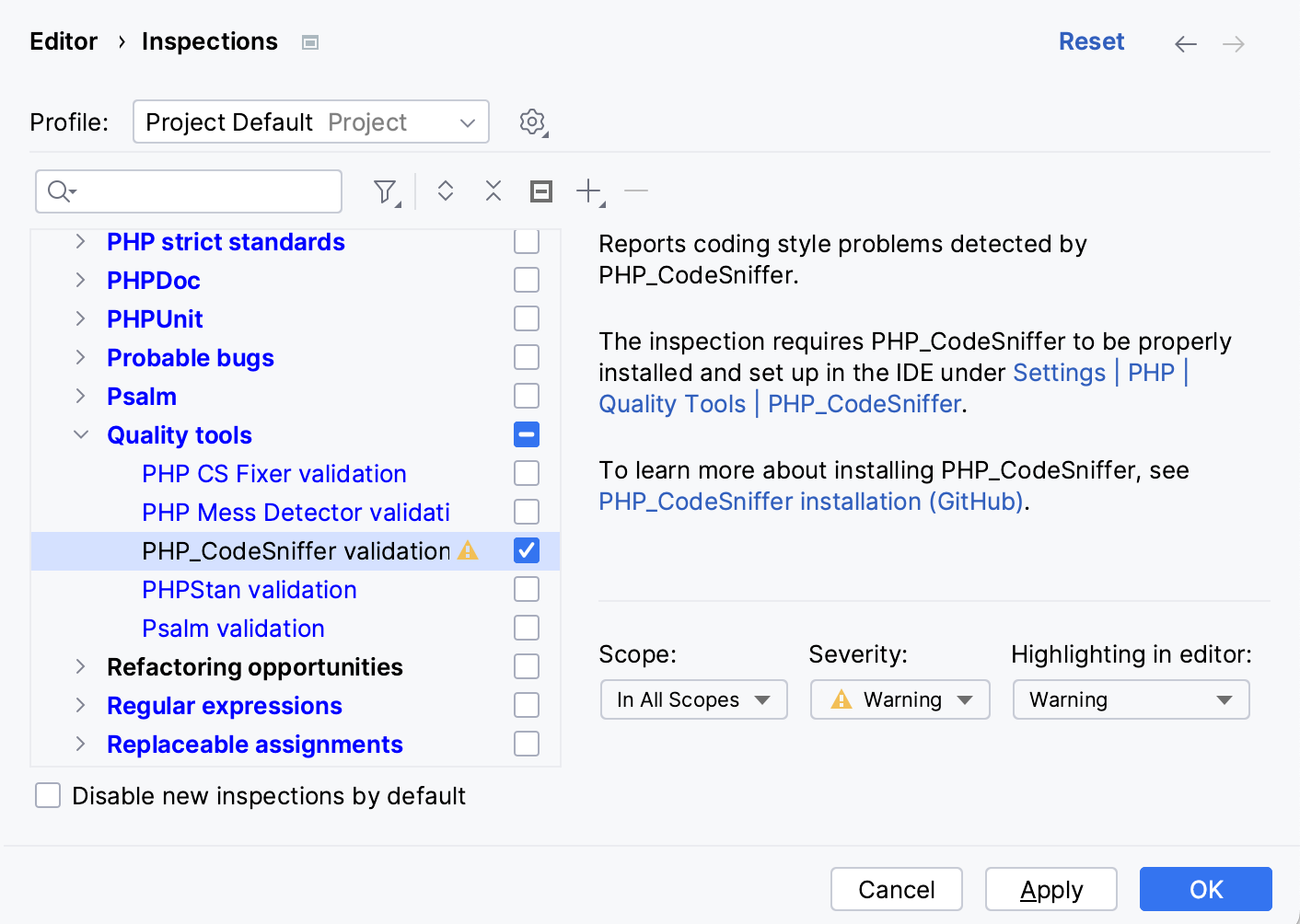Expand all inspection tree nodes icon

(446, 191)
